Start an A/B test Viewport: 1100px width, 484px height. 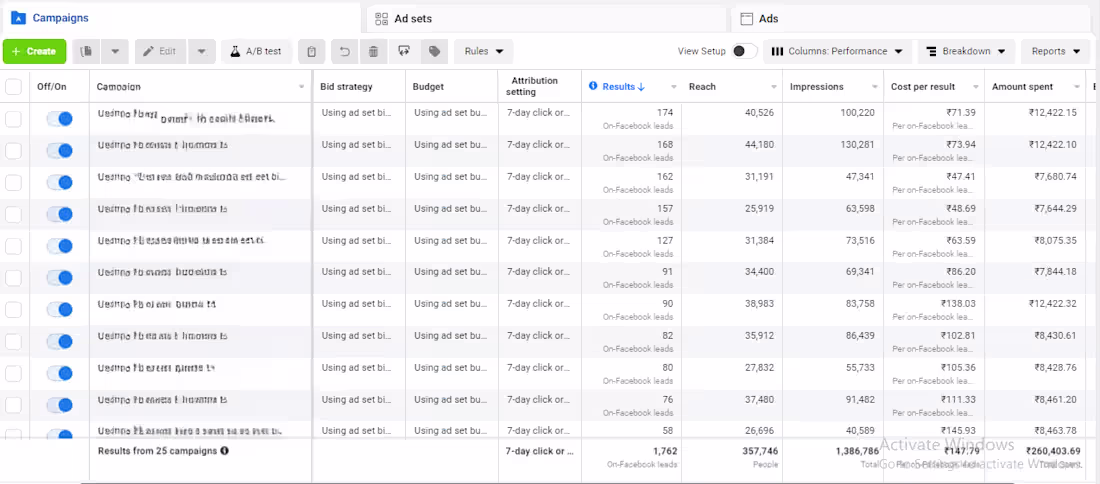point(256,51)
